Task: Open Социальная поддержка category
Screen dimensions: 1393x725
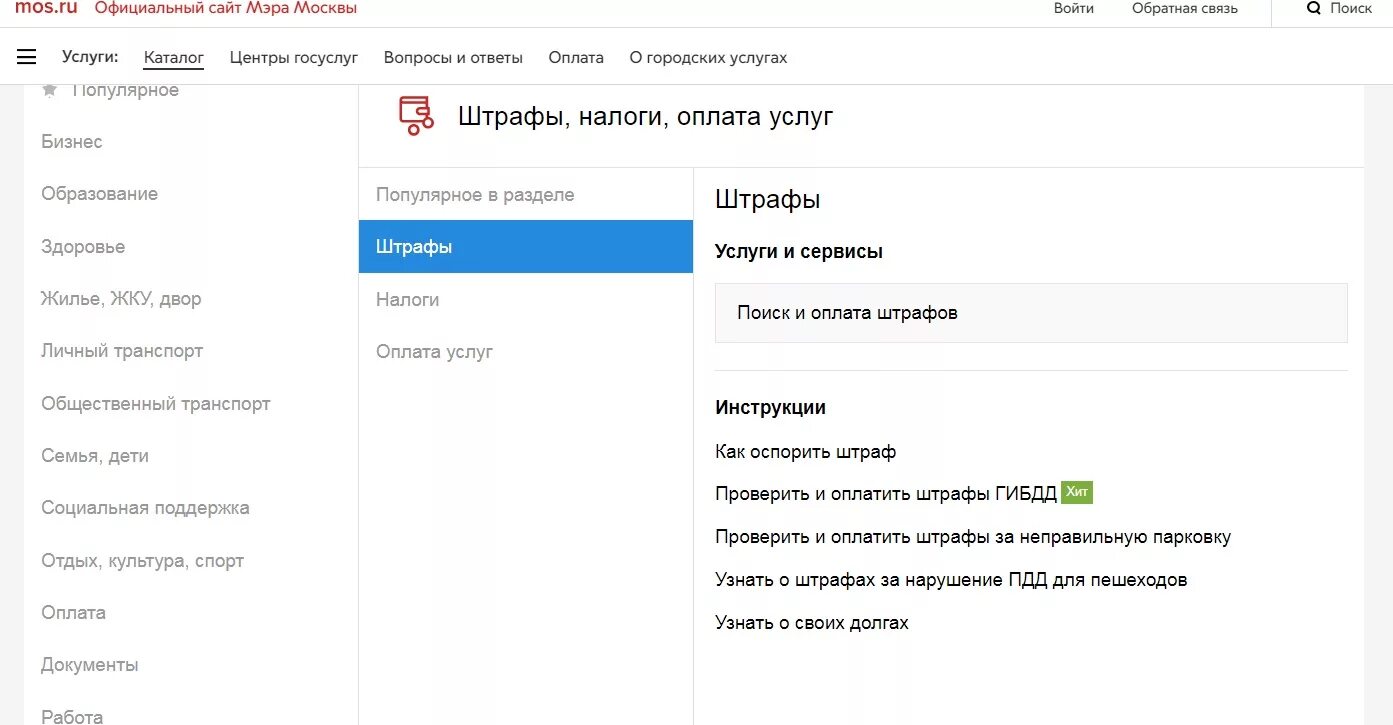Action: point(145,508)
